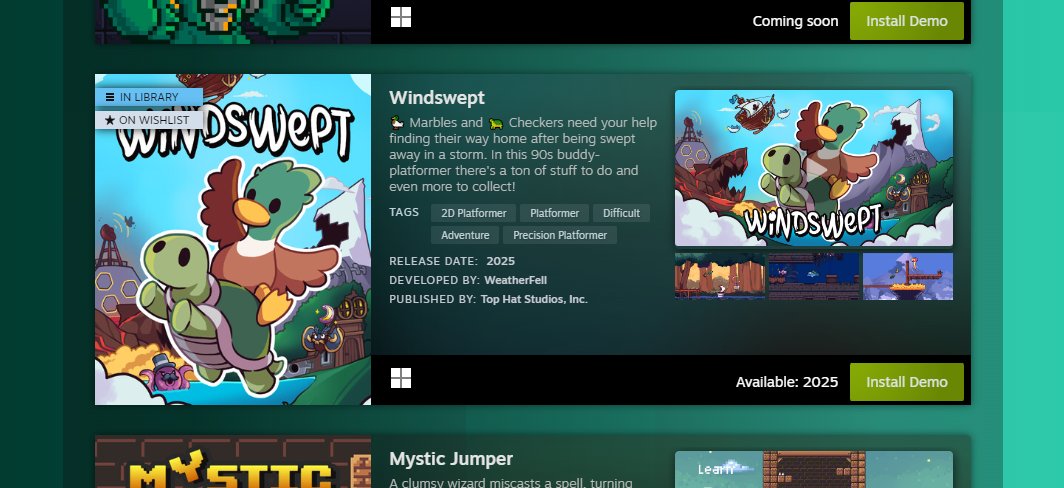Select the Platformer tag
Image resolution: width=1064 pixels, height=488 pixels.
[554, 213]
